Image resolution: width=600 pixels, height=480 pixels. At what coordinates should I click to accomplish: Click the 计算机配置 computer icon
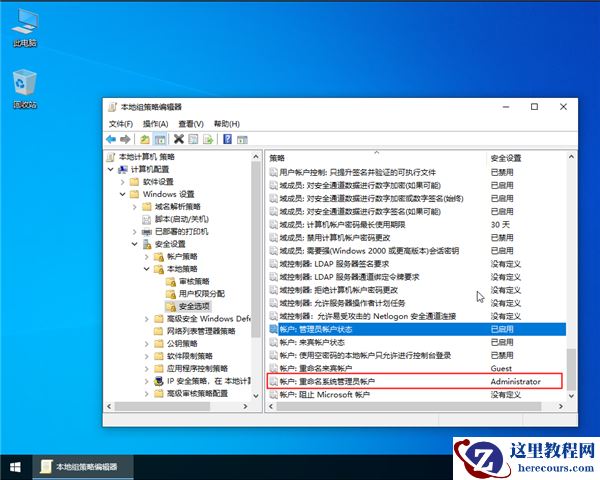(123, 169)
